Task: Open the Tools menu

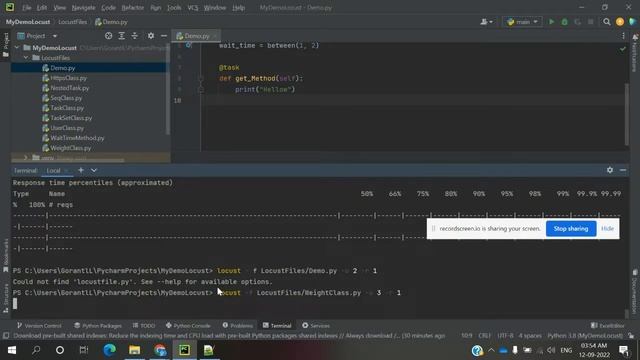Action: (x=174, y=8)
